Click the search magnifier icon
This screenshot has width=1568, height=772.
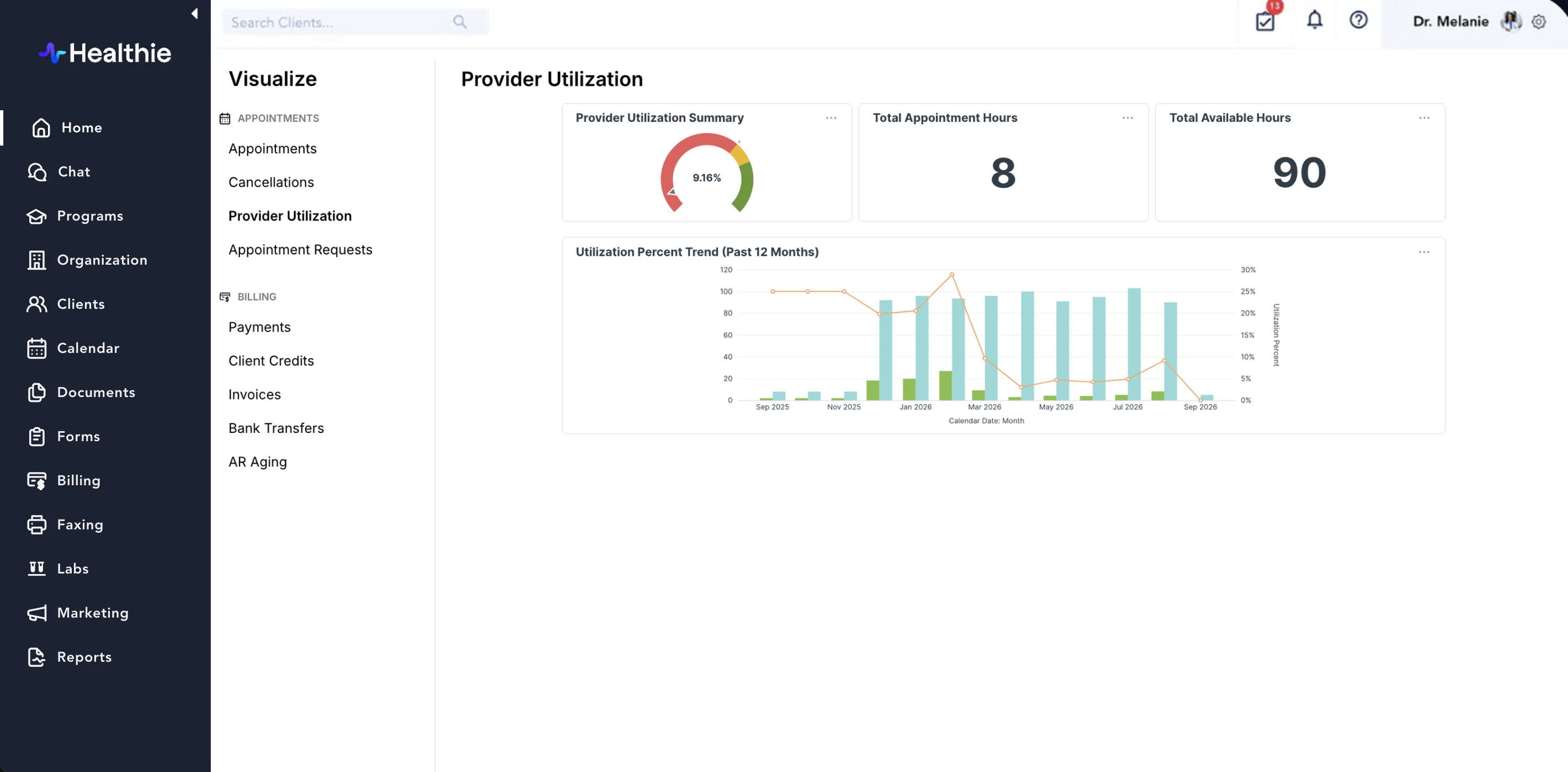click(460, 22)
